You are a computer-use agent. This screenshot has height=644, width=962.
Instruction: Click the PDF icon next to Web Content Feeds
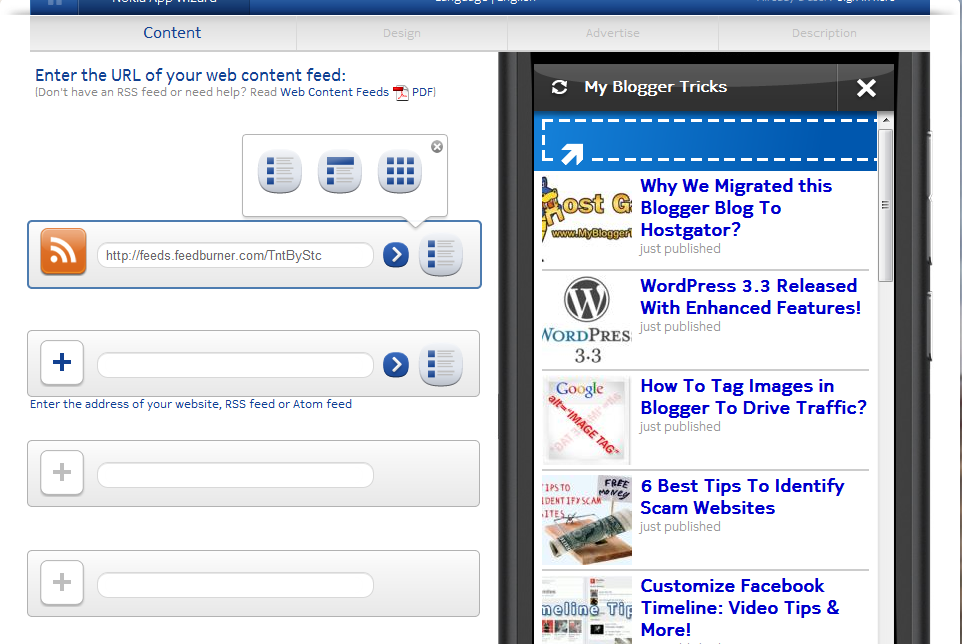pos(401,93)
